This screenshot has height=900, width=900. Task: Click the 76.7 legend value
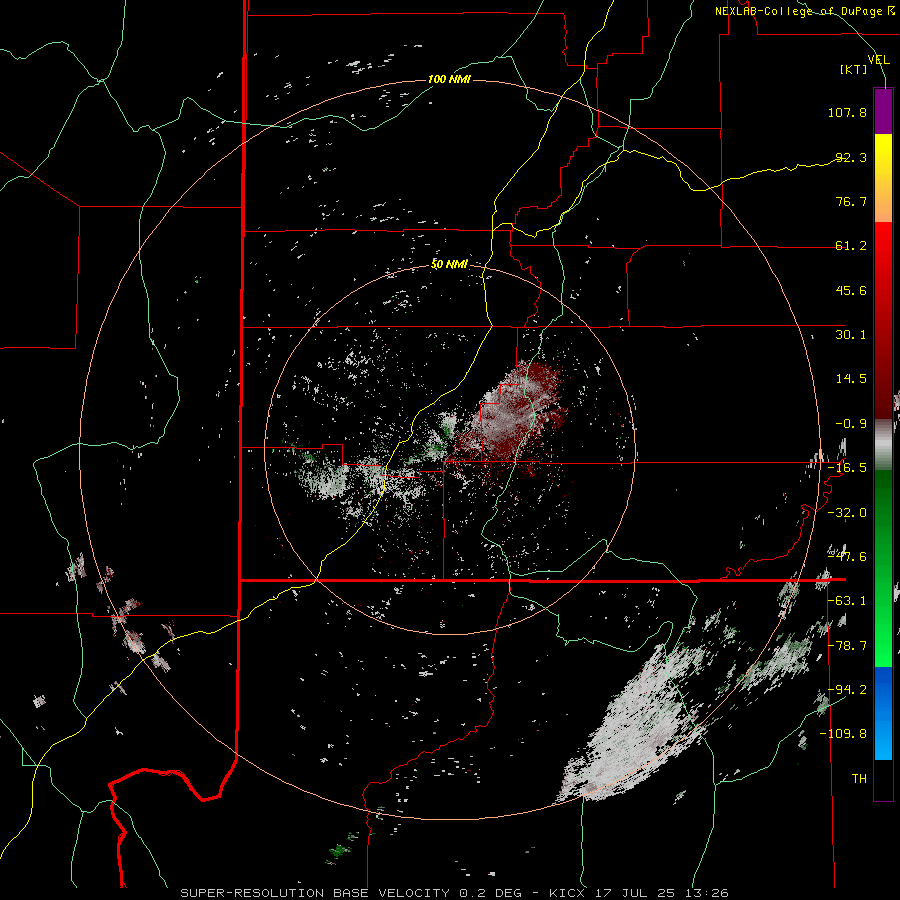(851, 201)
